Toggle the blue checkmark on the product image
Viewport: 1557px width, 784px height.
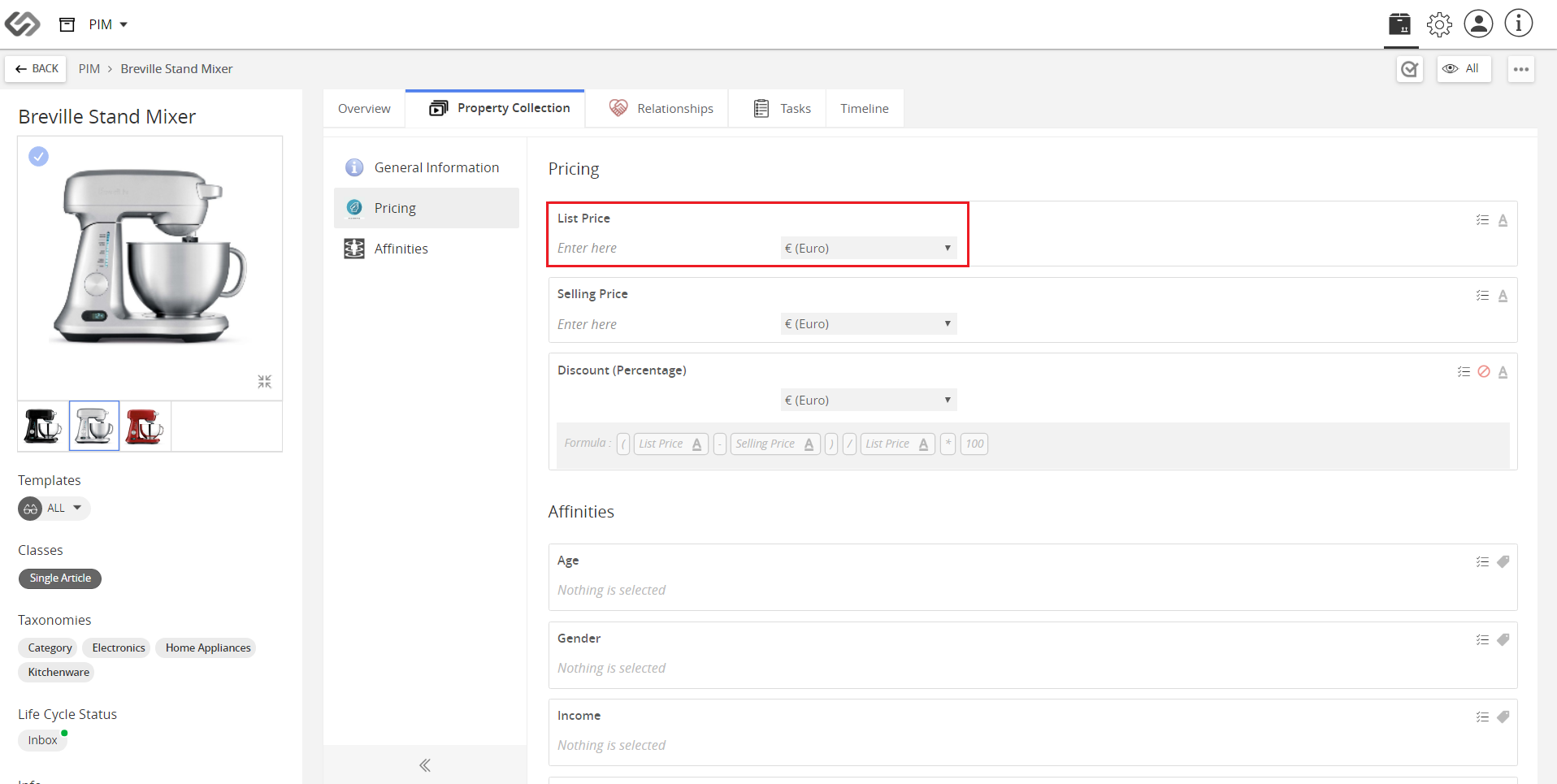(x=38, y=156)
